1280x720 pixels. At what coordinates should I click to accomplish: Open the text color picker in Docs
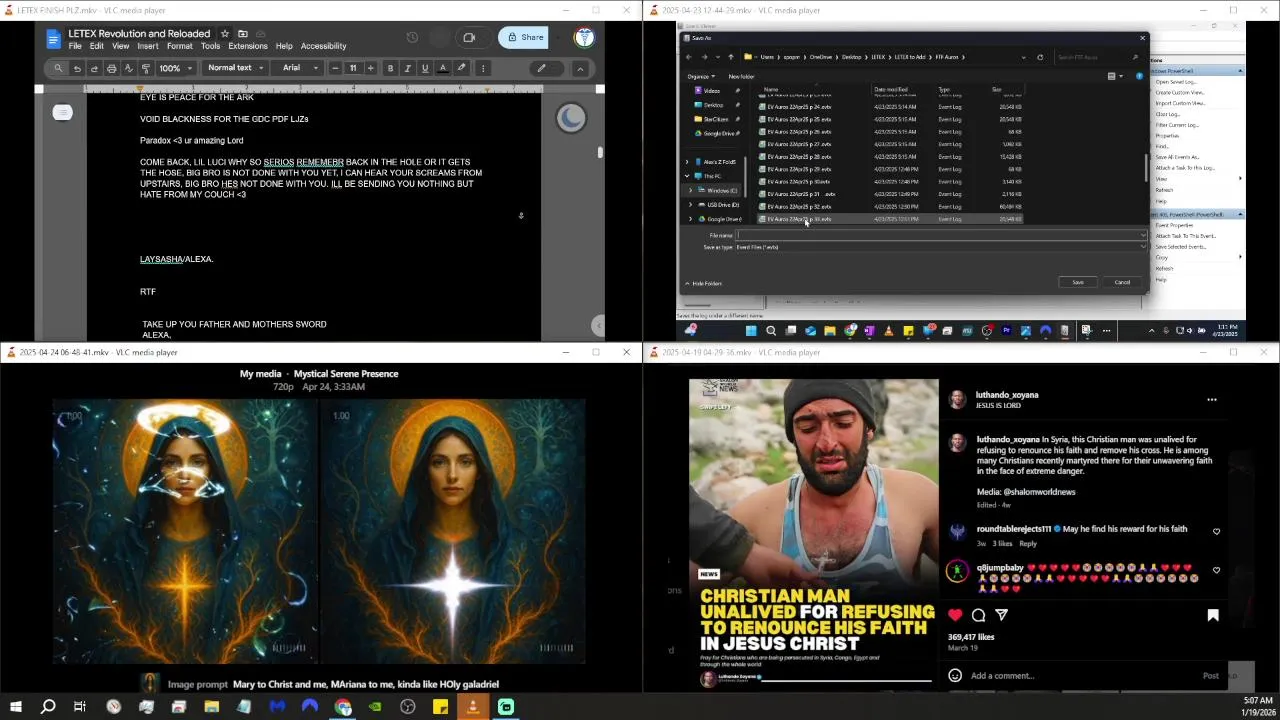pos(443,68)
